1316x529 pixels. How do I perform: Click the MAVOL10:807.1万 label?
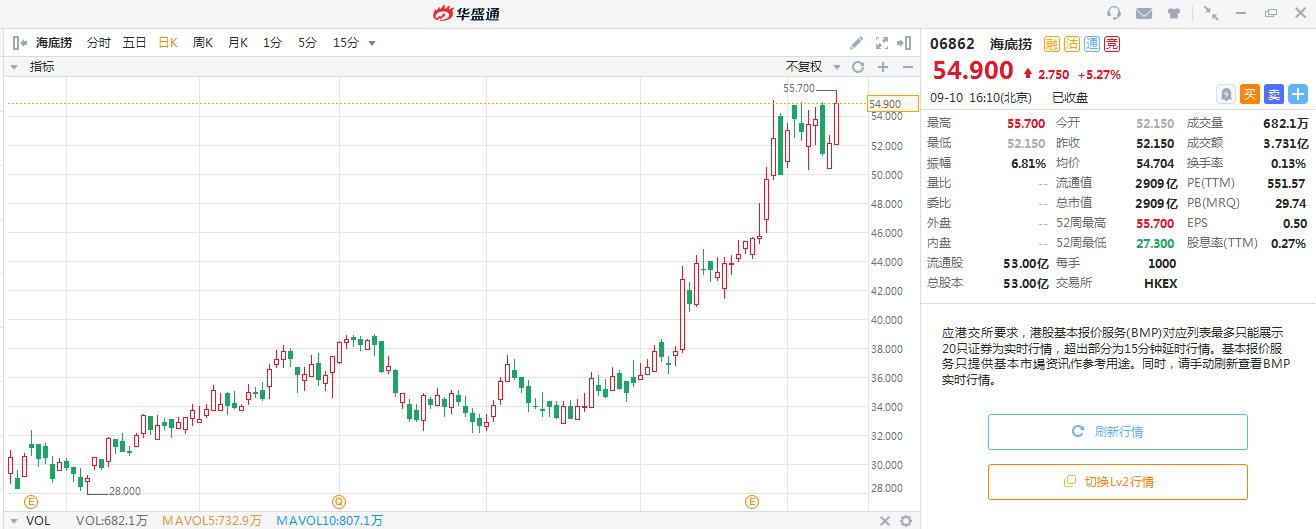(x=329, y=521)
